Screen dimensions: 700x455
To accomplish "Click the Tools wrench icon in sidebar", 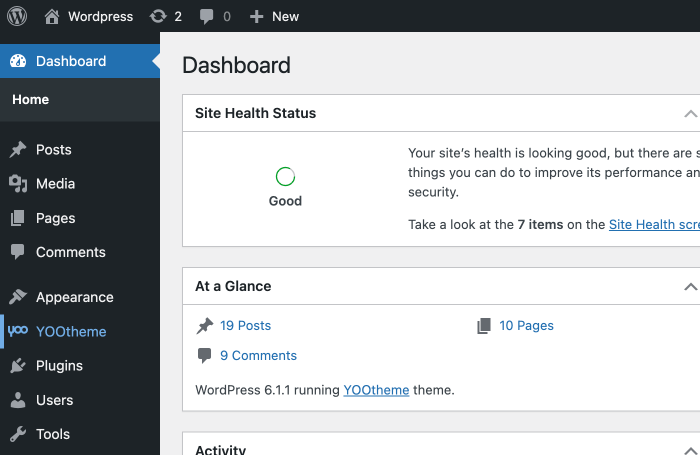I will (18, 434).
